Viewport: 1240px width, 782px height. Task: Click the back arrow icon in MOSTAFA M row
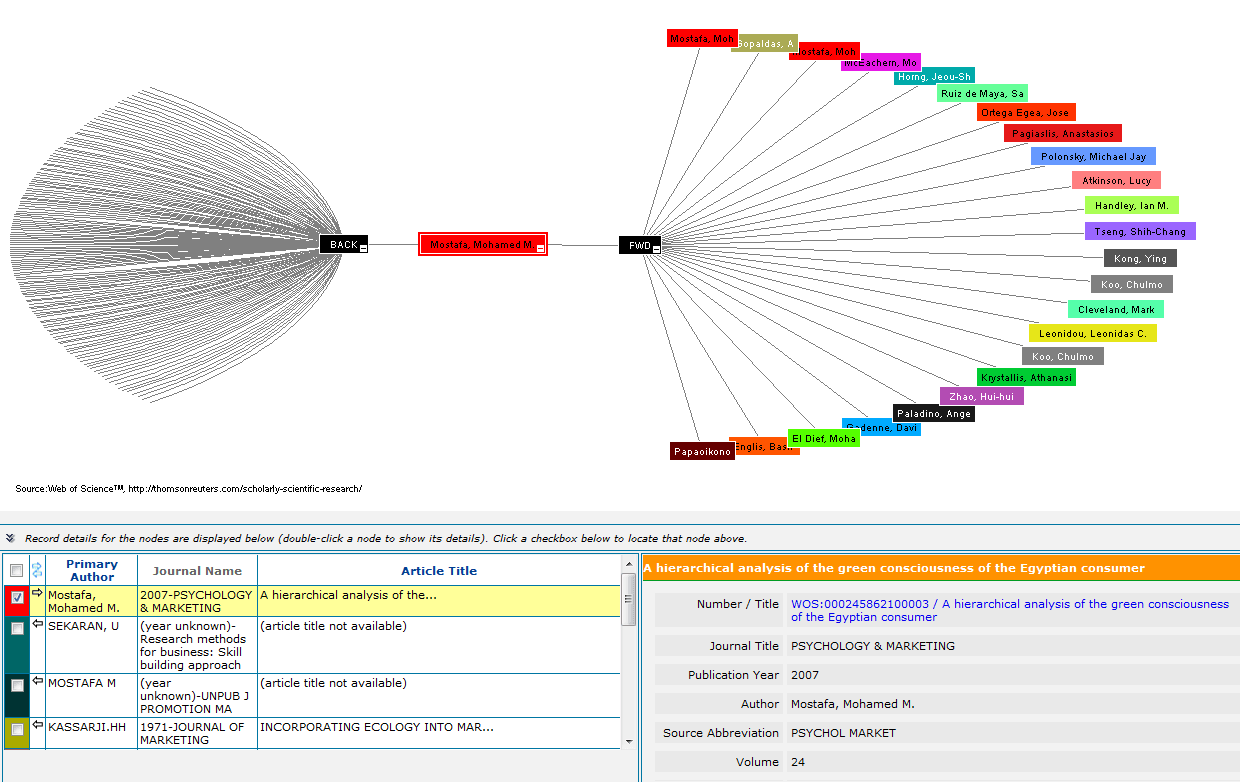37,681
